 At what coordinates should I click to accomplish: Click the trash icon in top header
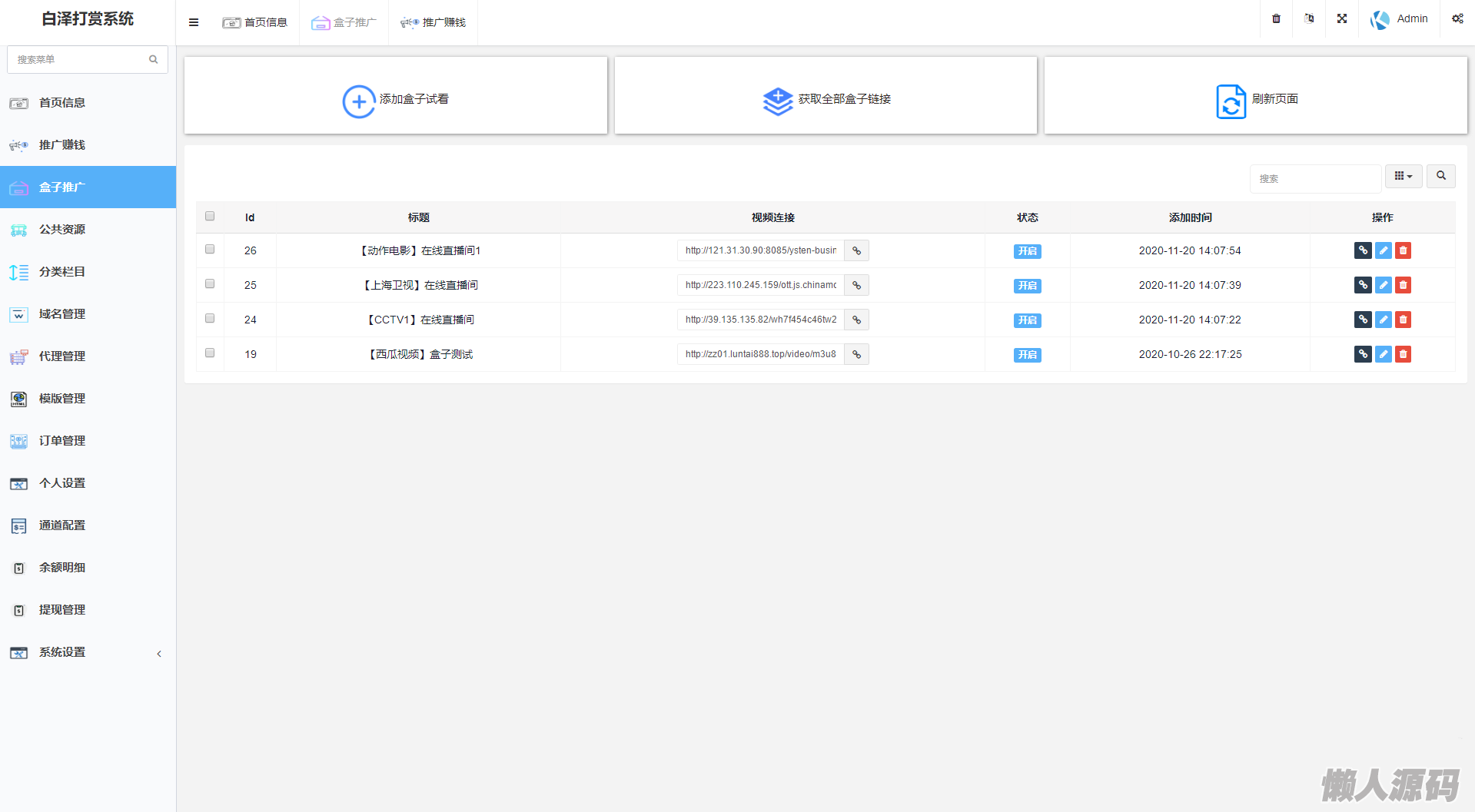1276,19
